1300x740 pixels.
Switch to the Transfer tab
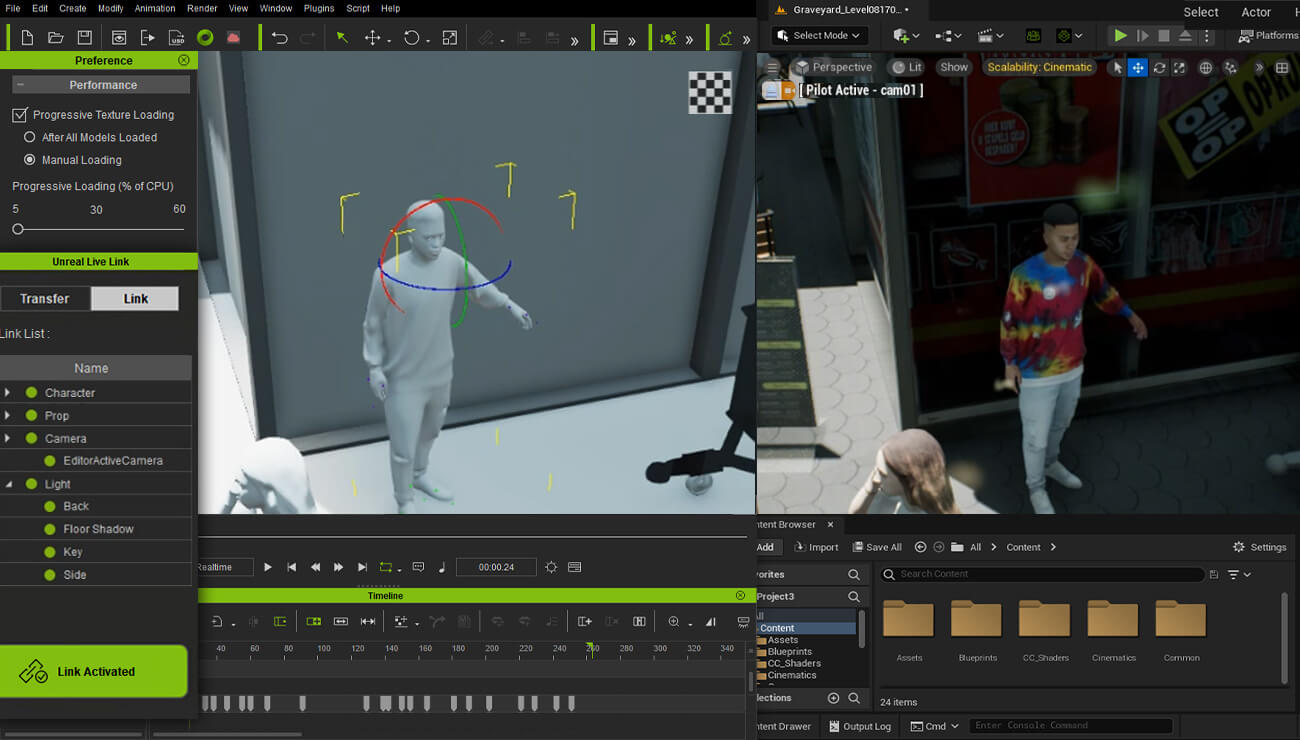click(45, 299)
